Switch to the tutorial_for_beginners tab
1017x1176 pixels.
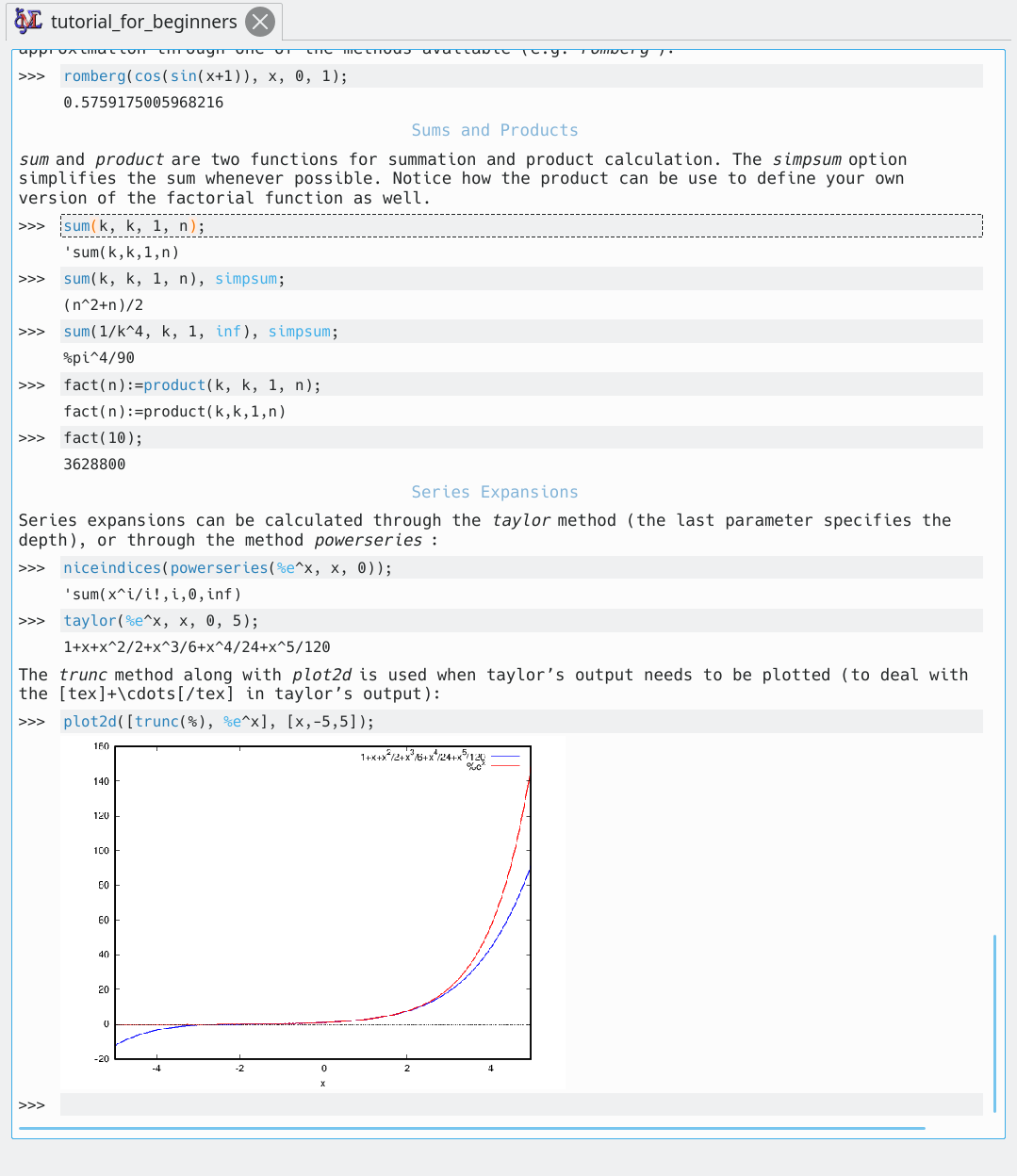pos(143,22)
